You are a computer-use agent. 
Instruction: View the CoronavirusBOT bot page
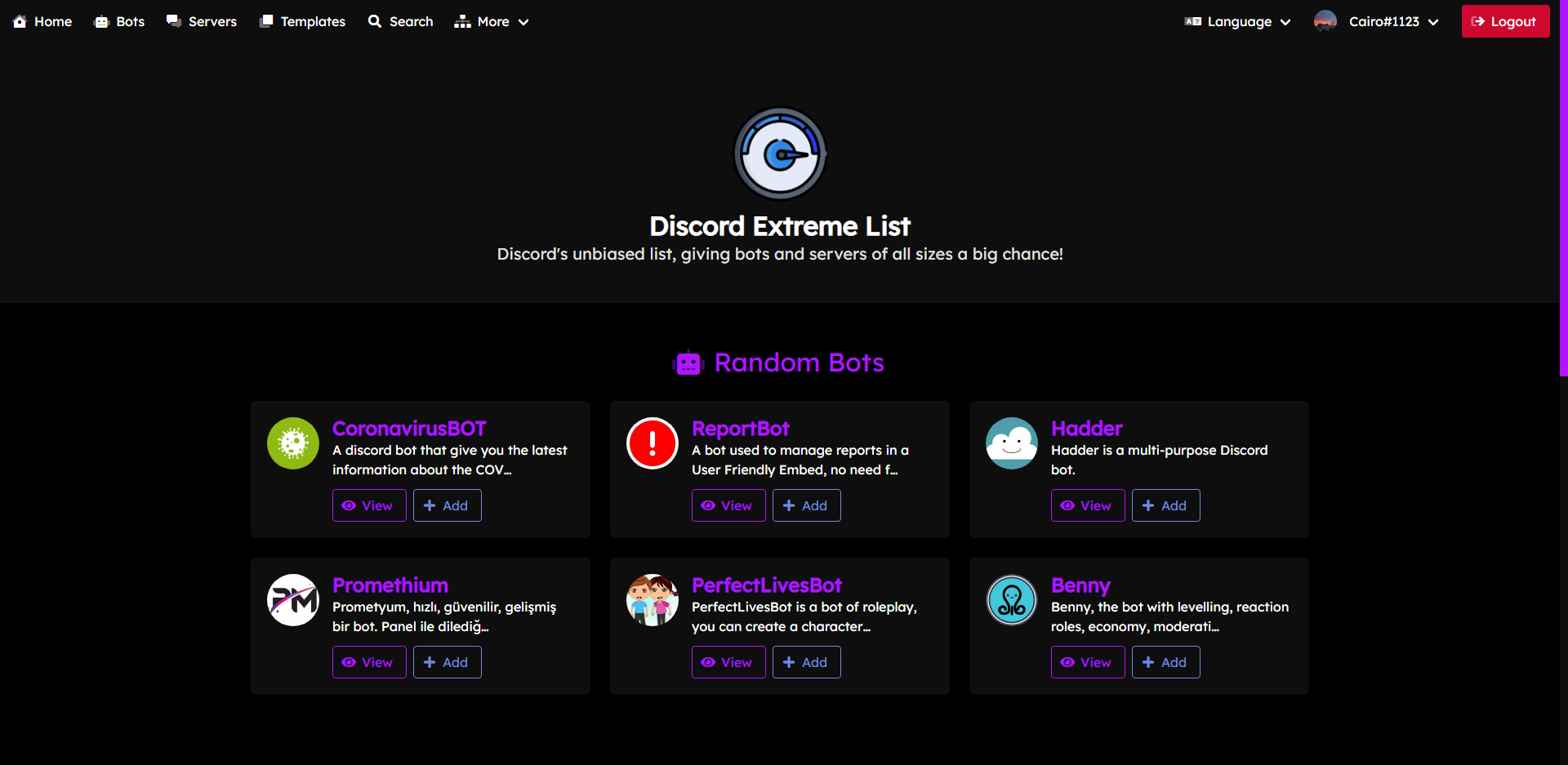pos(368,505)
